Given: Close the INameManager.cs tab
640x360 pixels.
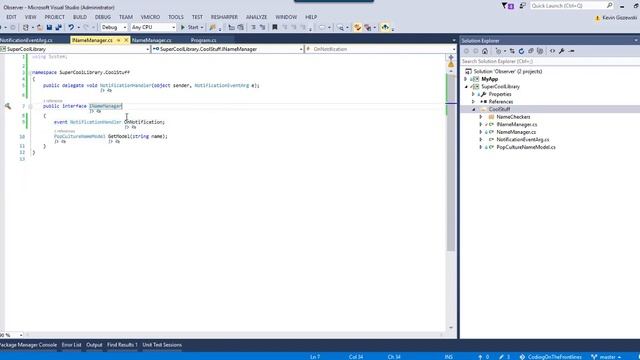Looking at the screenshot, I should point(126,40).
